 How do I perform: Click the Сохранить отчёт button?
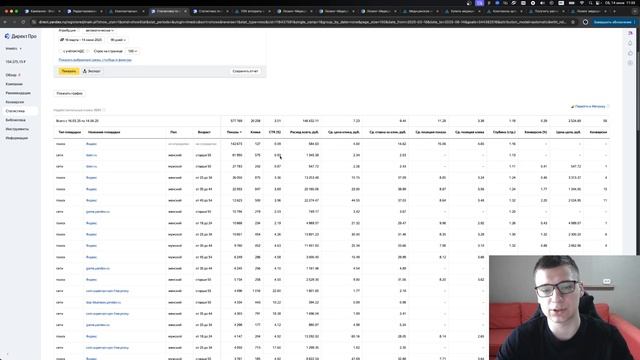pos(245,71)
